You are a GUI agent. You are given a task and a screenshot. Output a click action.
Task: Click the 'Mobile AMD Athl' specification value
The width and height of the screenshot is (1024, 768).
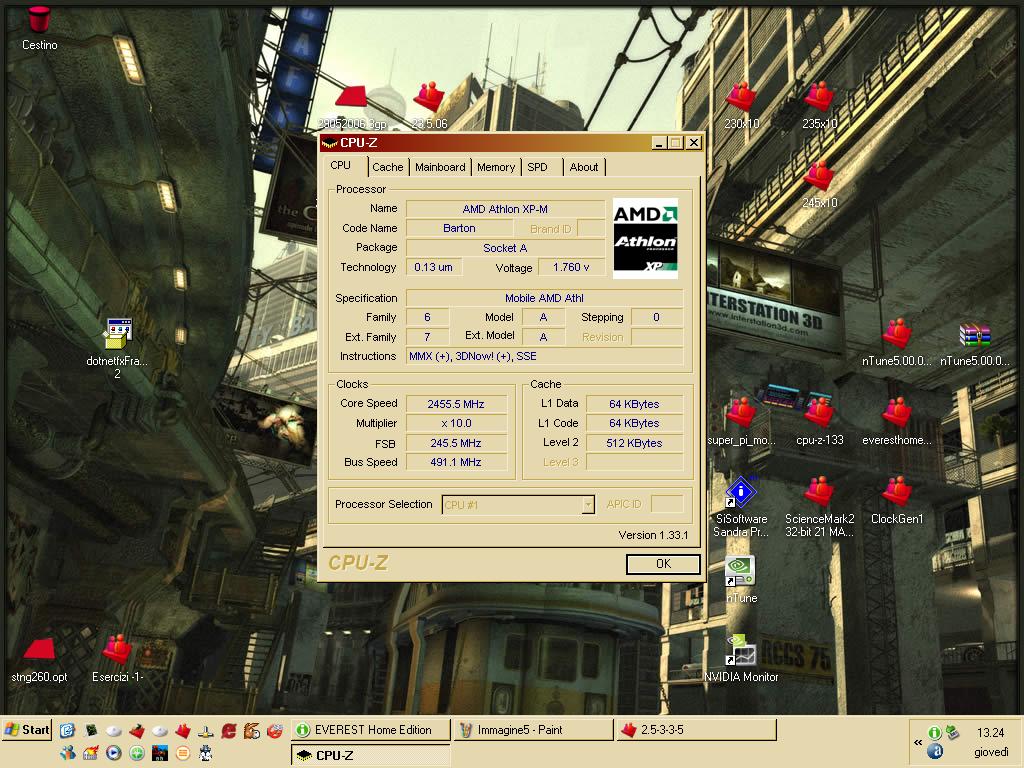coord(544,298)
